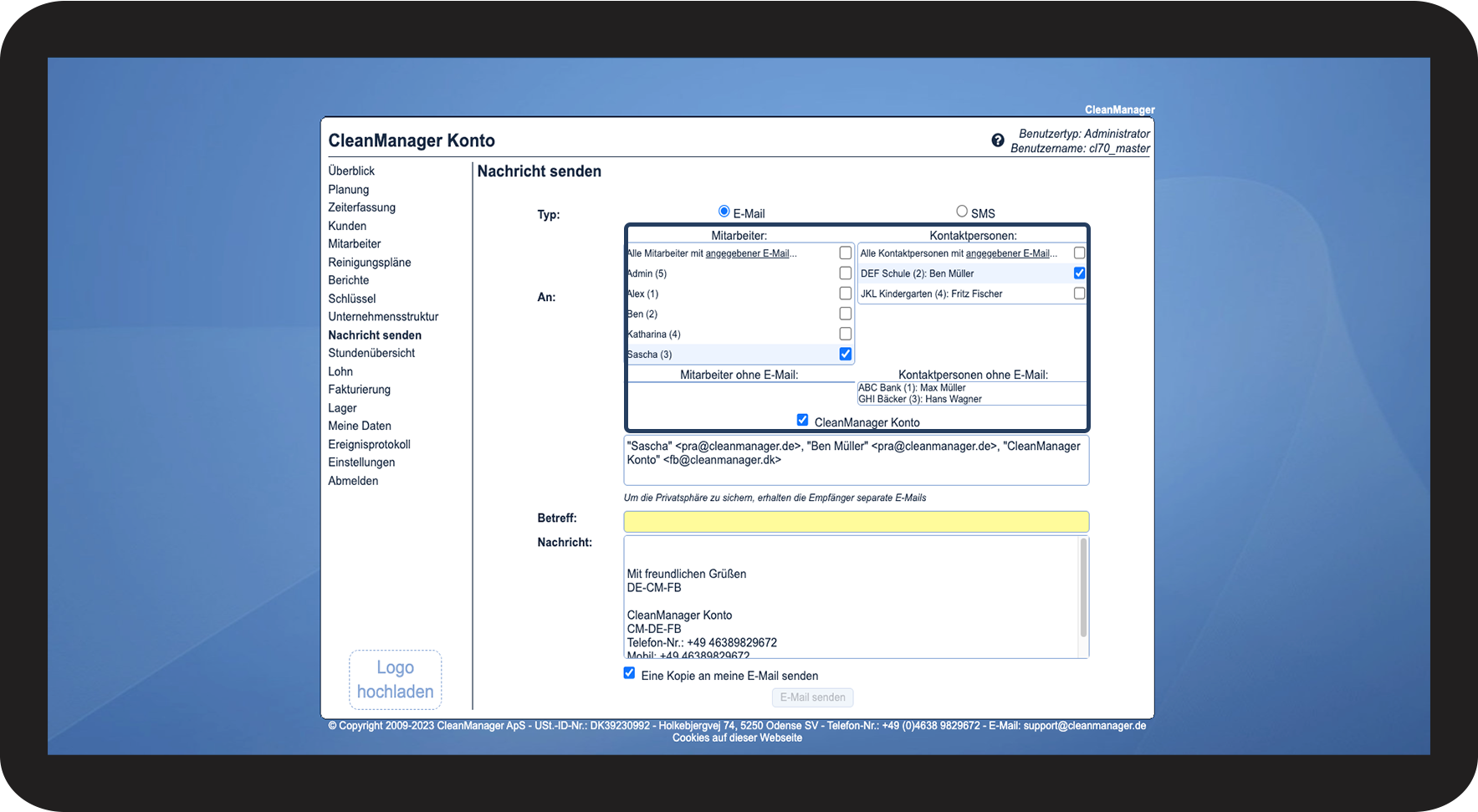Check the Admin (5) employee checkbox

click(846, 273)
